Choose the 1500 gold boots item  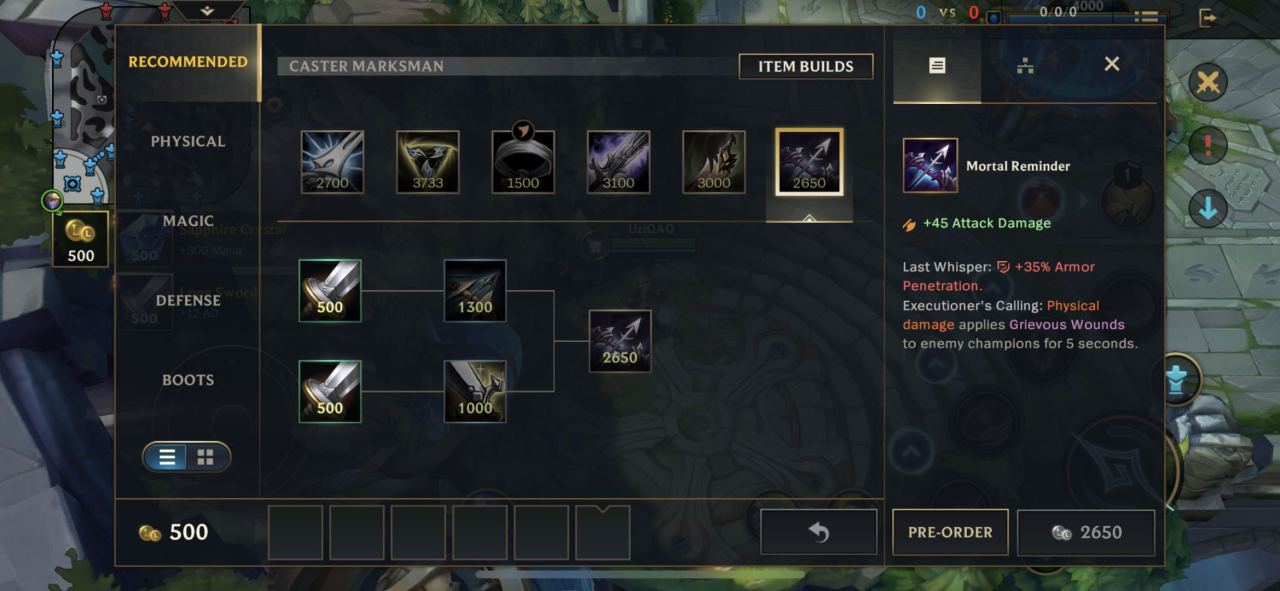[523, 162]
